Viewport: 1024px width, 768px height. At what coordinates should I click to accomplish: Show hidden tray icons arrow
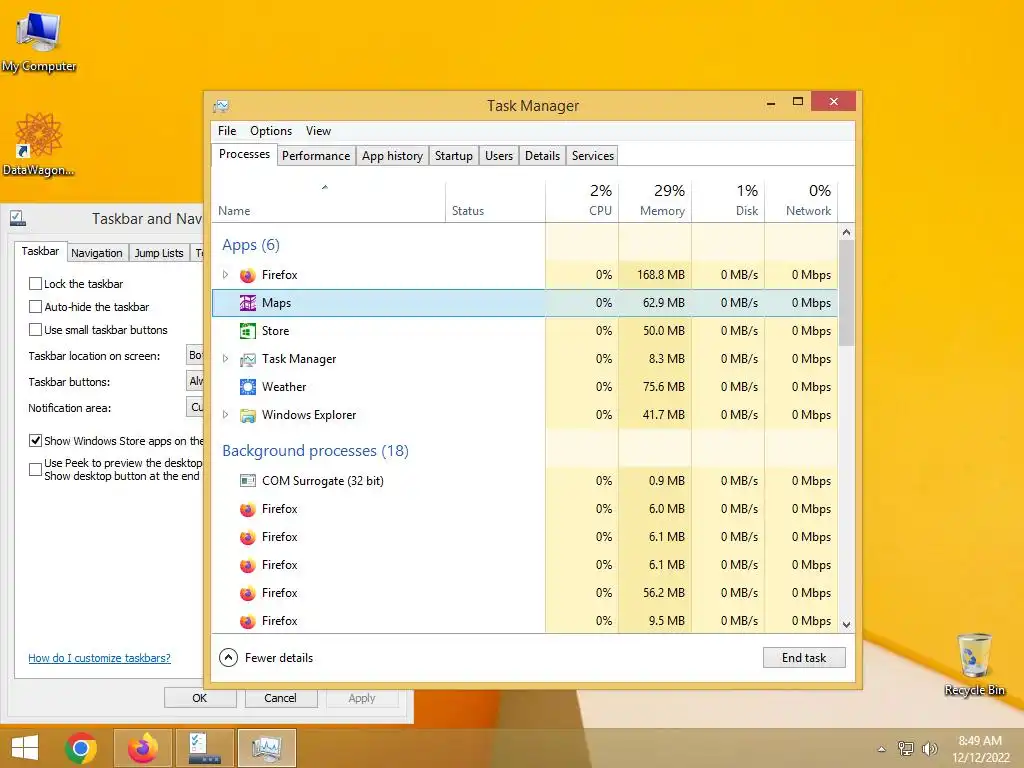click(882, 749)
